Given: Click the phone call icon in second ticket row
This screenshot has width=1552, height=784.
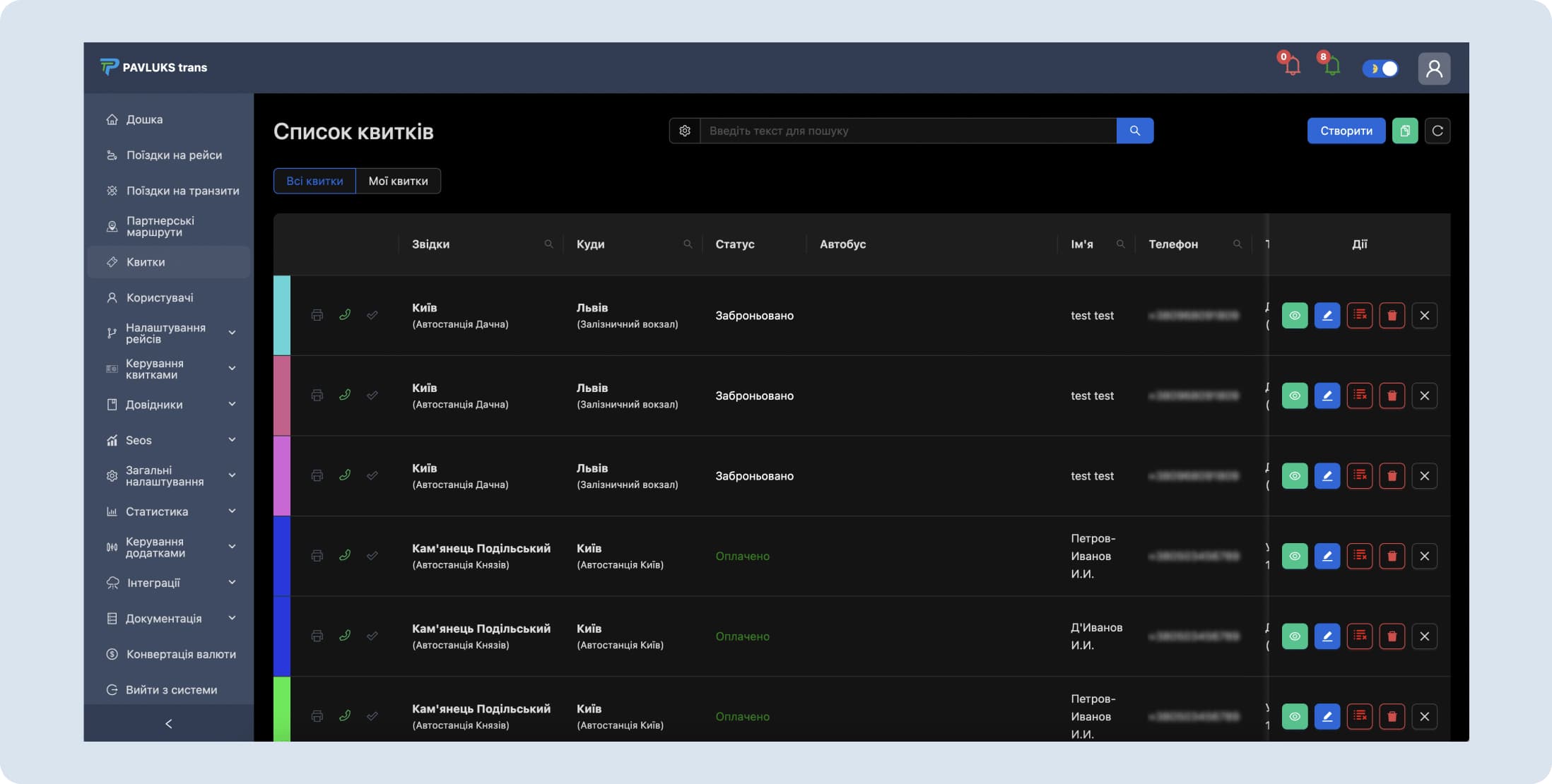Looking at the screenshot, I should pyautogui.click(x=345, y=395).
